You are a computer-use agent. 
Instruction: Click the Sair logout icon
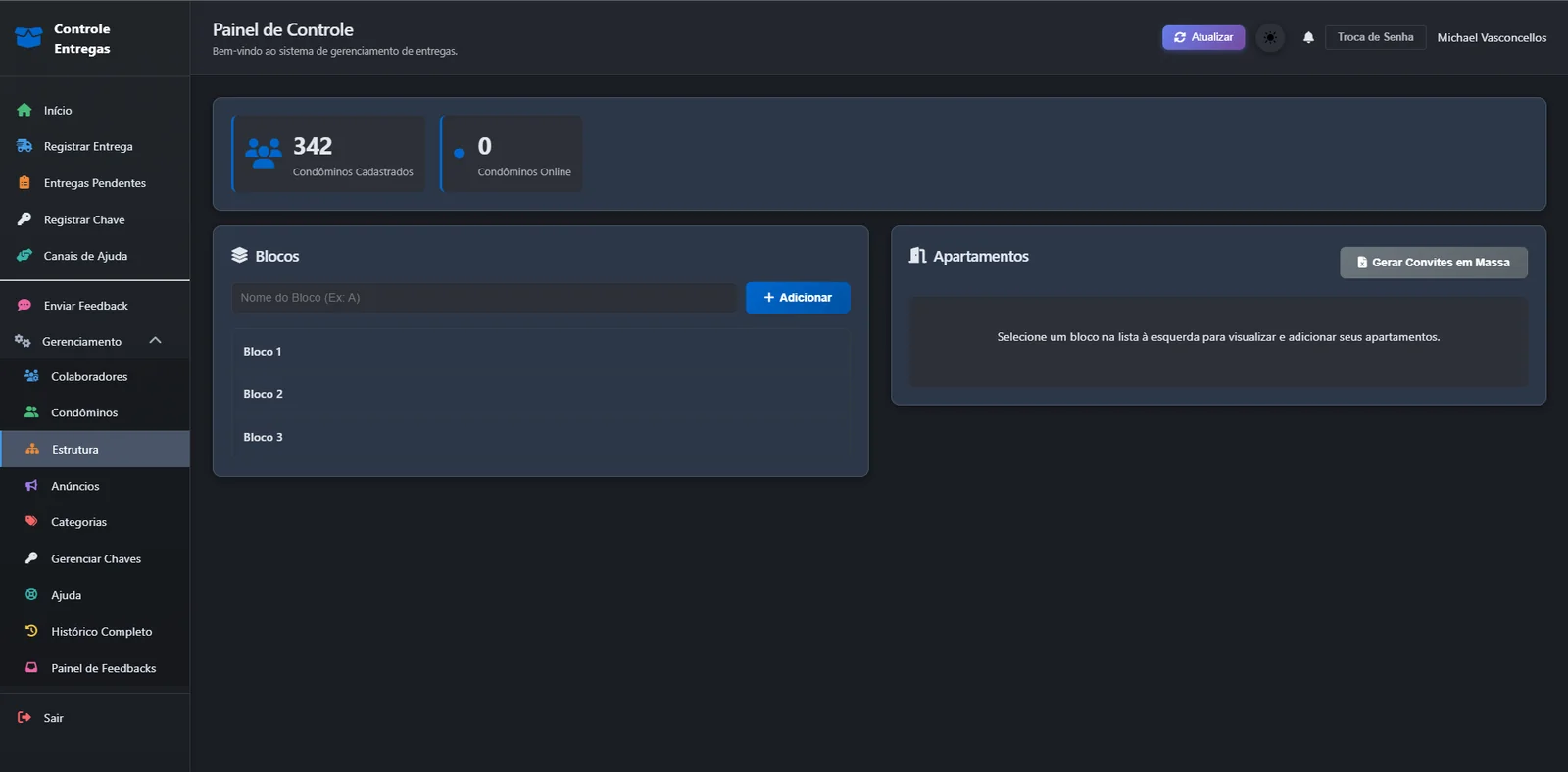pyautogui.click(x=24, y=718)
